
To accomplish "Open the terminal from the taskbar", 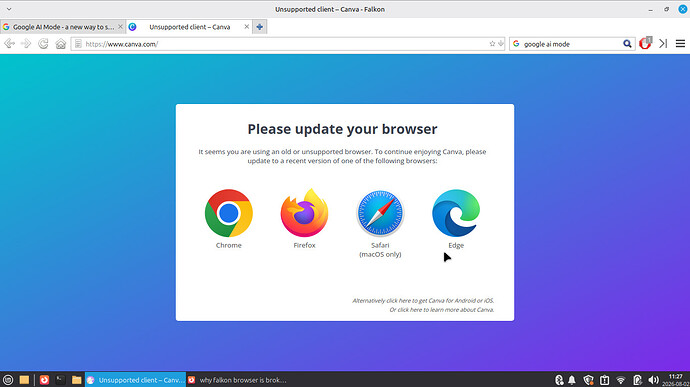I will point(60,380).
